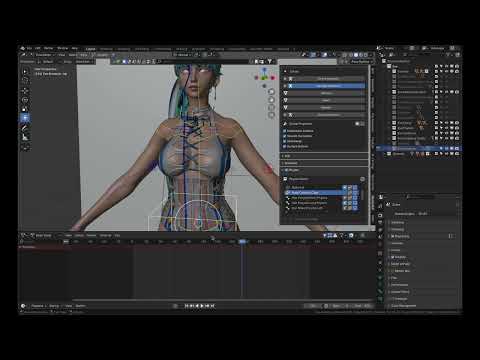Expand first collapsed panel under the checkboxes
480x360 pixels.
pyautogui.click(x=324, y=156)
